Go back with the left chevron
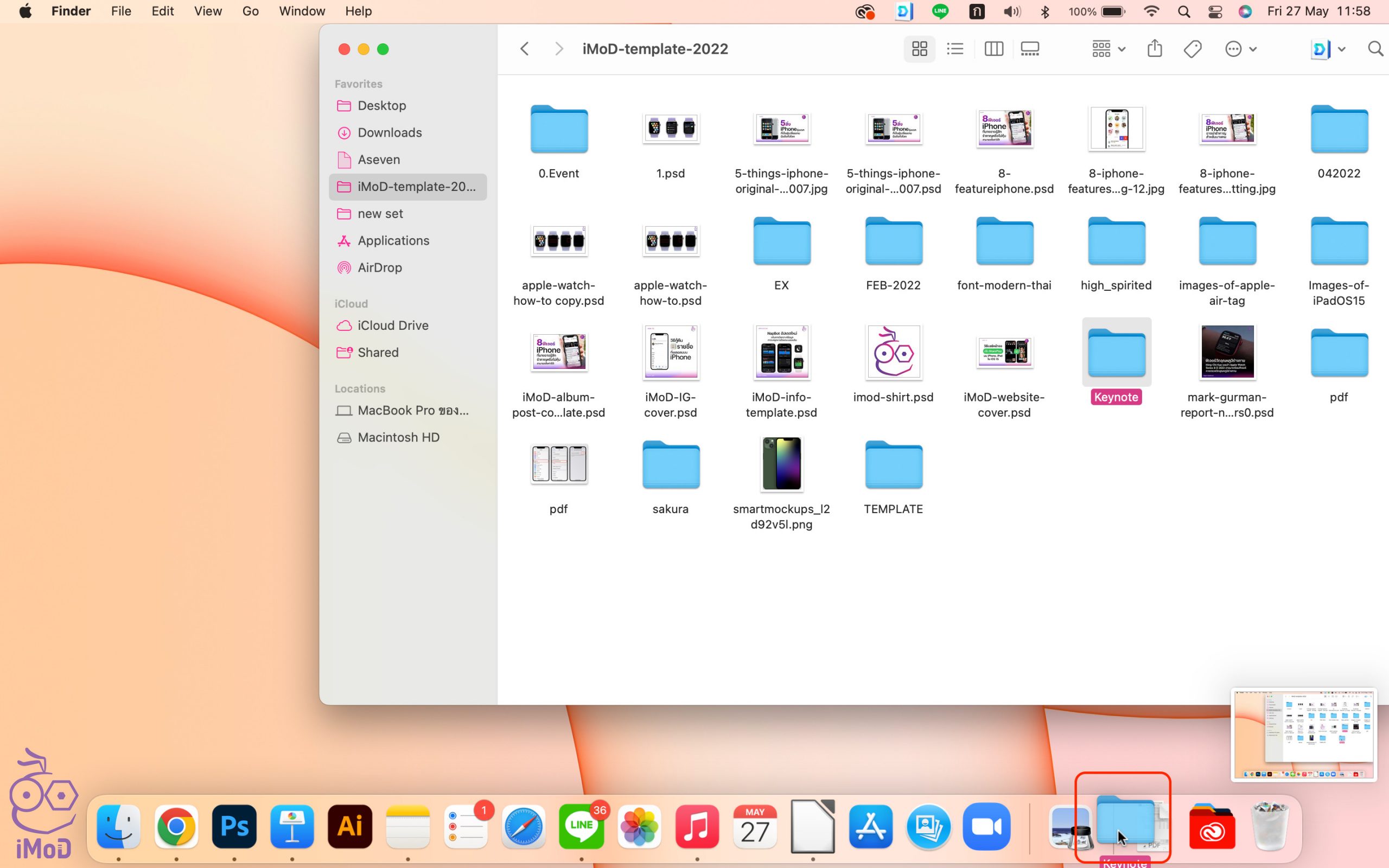 [524, 49]
